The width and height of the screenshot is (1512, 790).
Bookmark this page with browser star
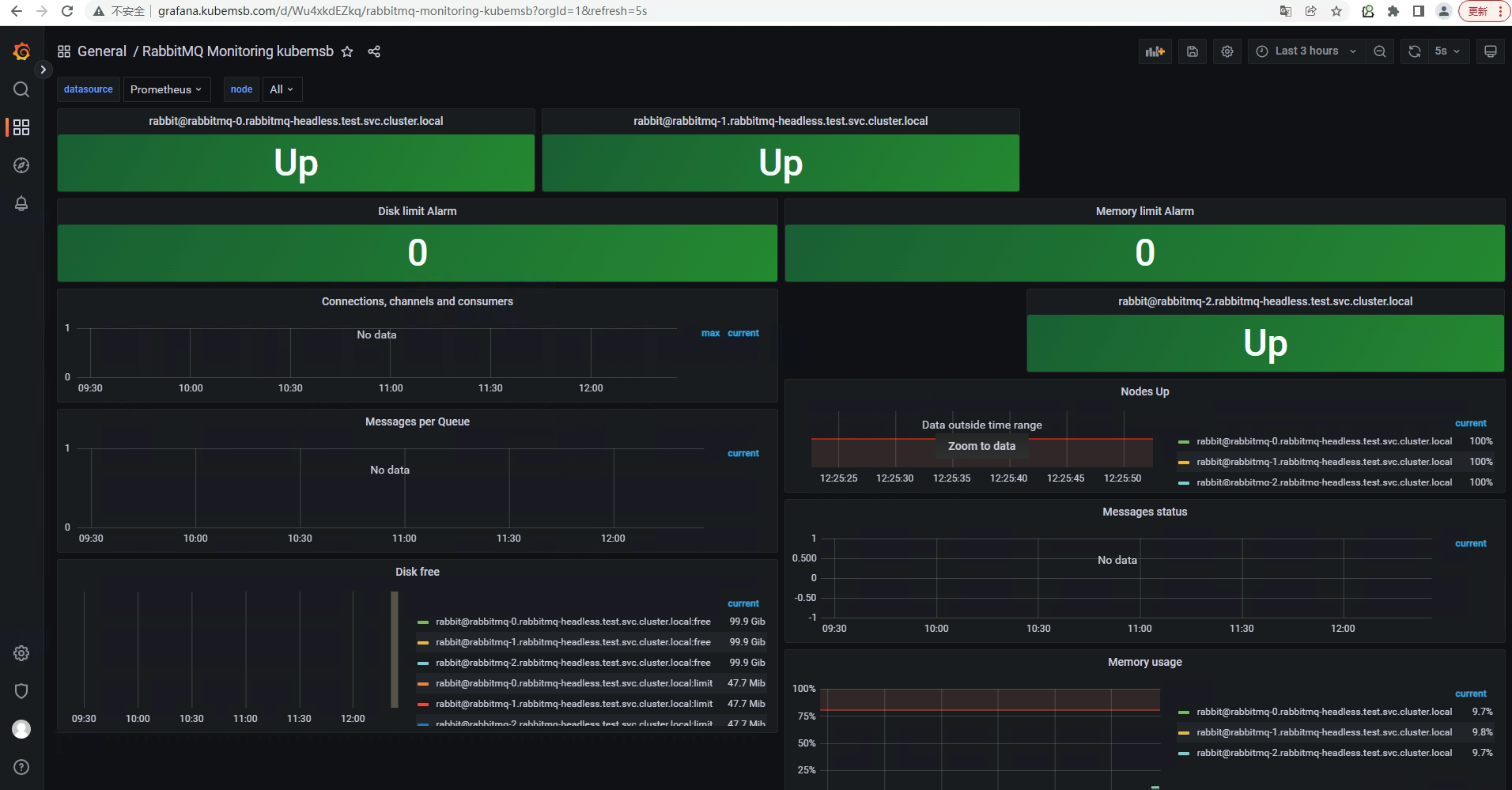point(1336,11)
